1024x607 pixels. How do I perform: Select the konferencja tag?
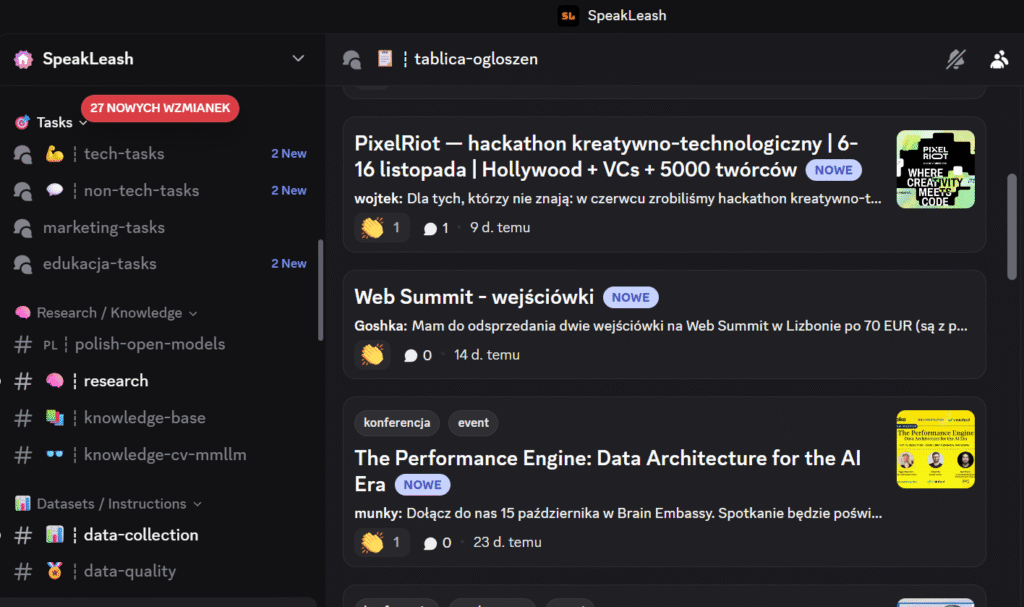(x=397, y=423)
